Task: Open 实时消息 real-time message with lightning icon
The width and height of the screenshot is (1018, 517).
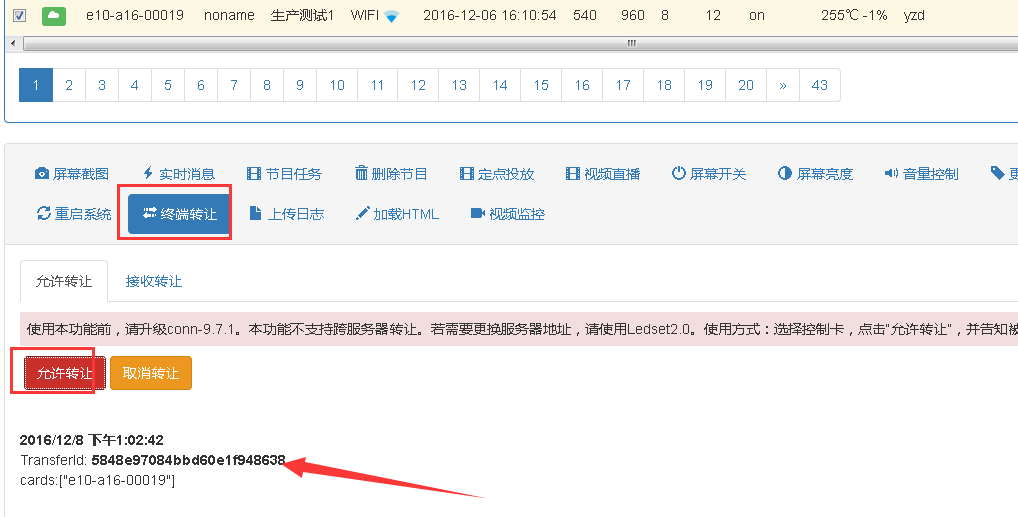Action: click(x=179, y=174)
